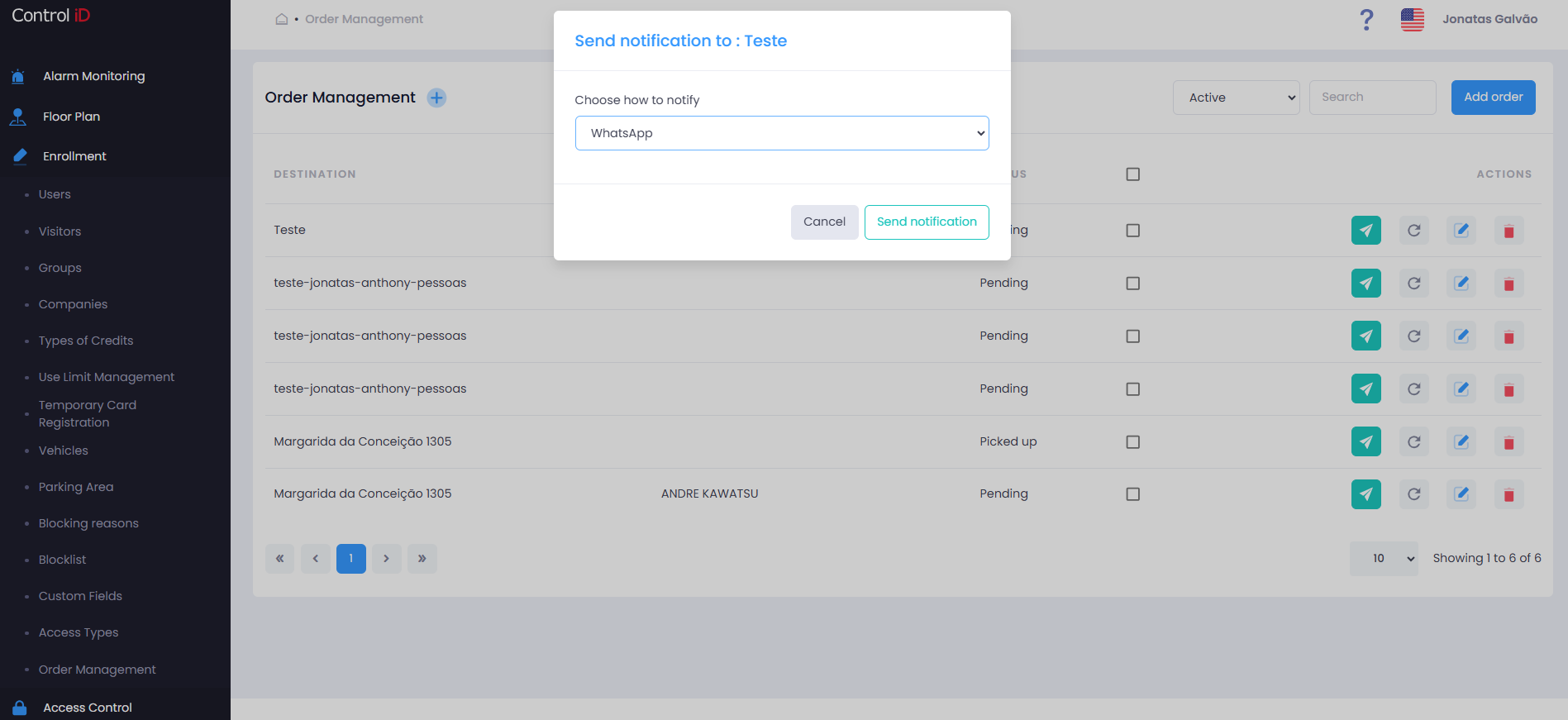
Task: Click the ANDRE KAWATSU cell text
Action: coord(709,494)
